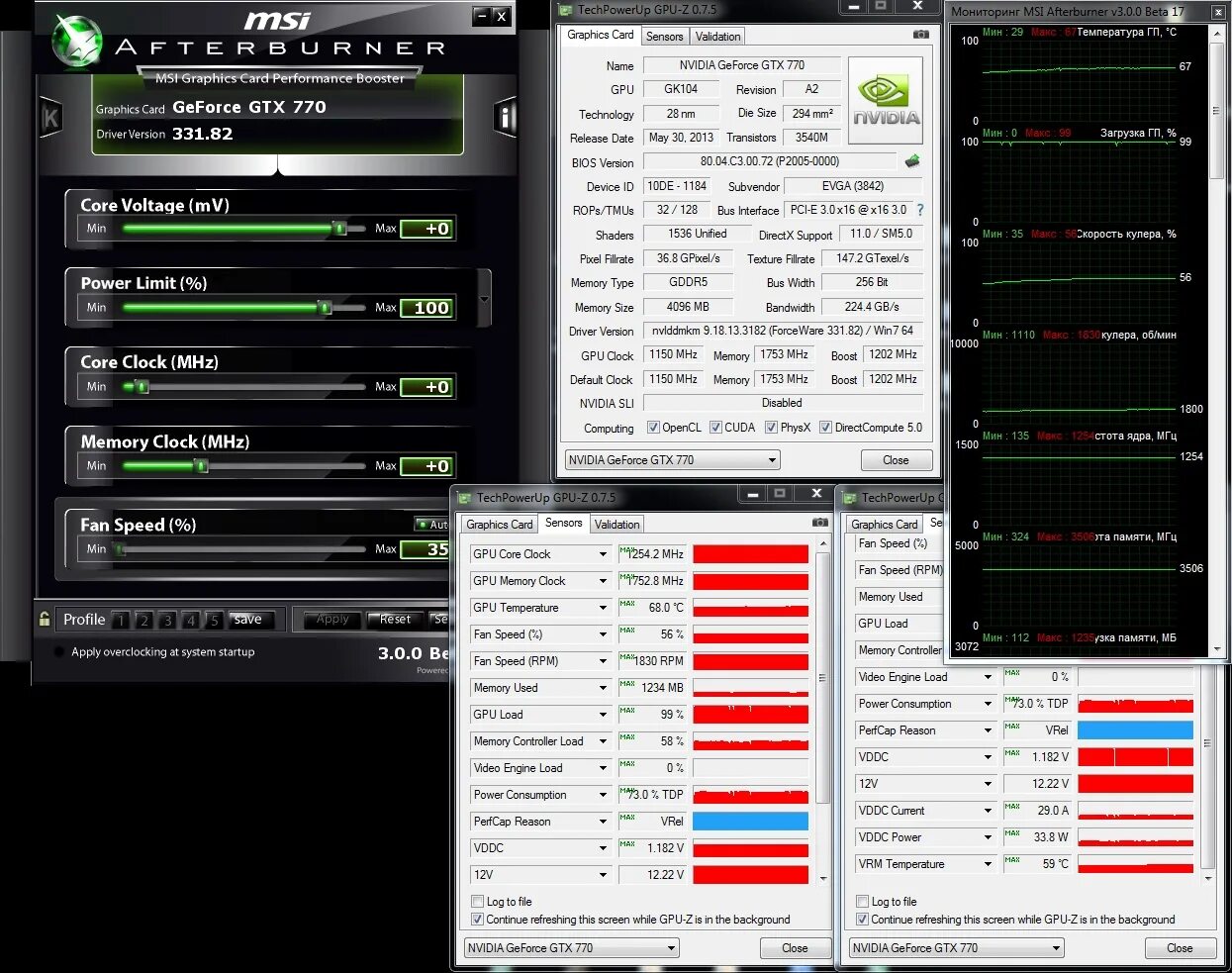Click the GPU-Z title bar icon of the top window

tap(566, 10)
